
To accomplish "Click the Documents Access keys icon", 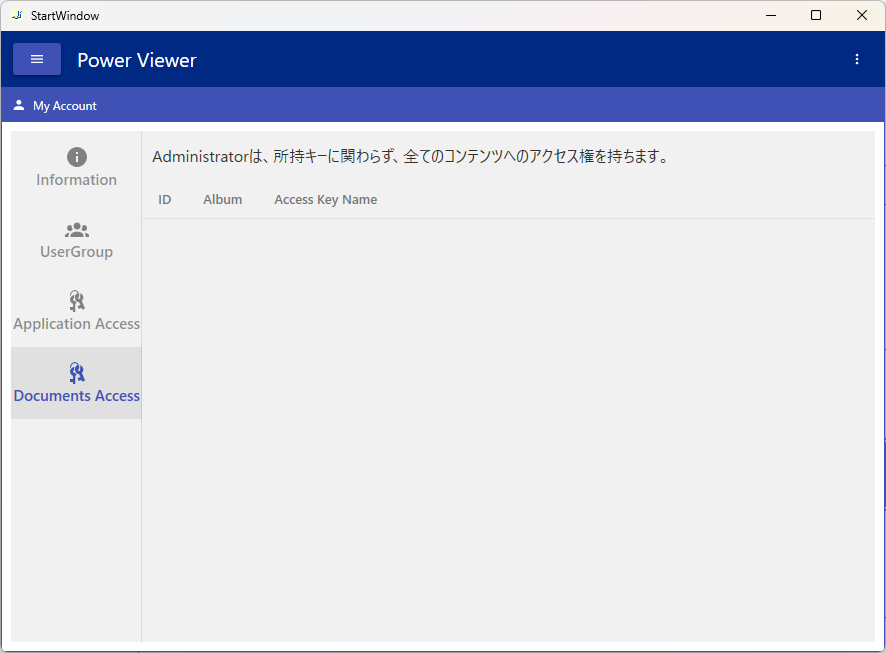I will click(77, 373).
